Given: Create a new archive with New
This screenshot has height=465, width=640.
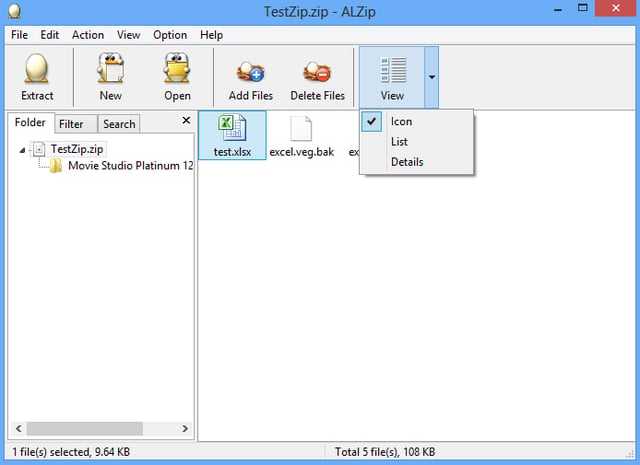Looking at the screenshot, I should [111, 77].
